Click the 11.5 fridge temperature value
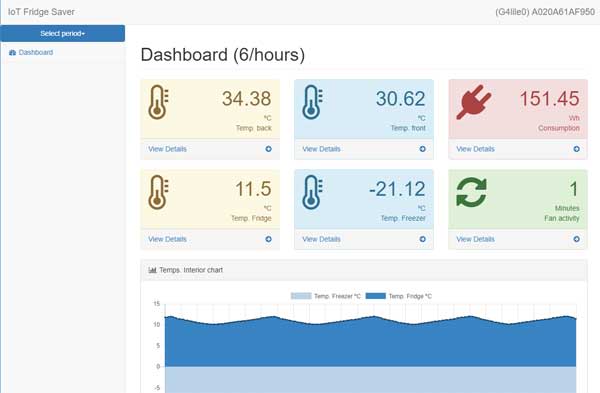The width and height of the screenshot is (600, 393). (253, 189)
